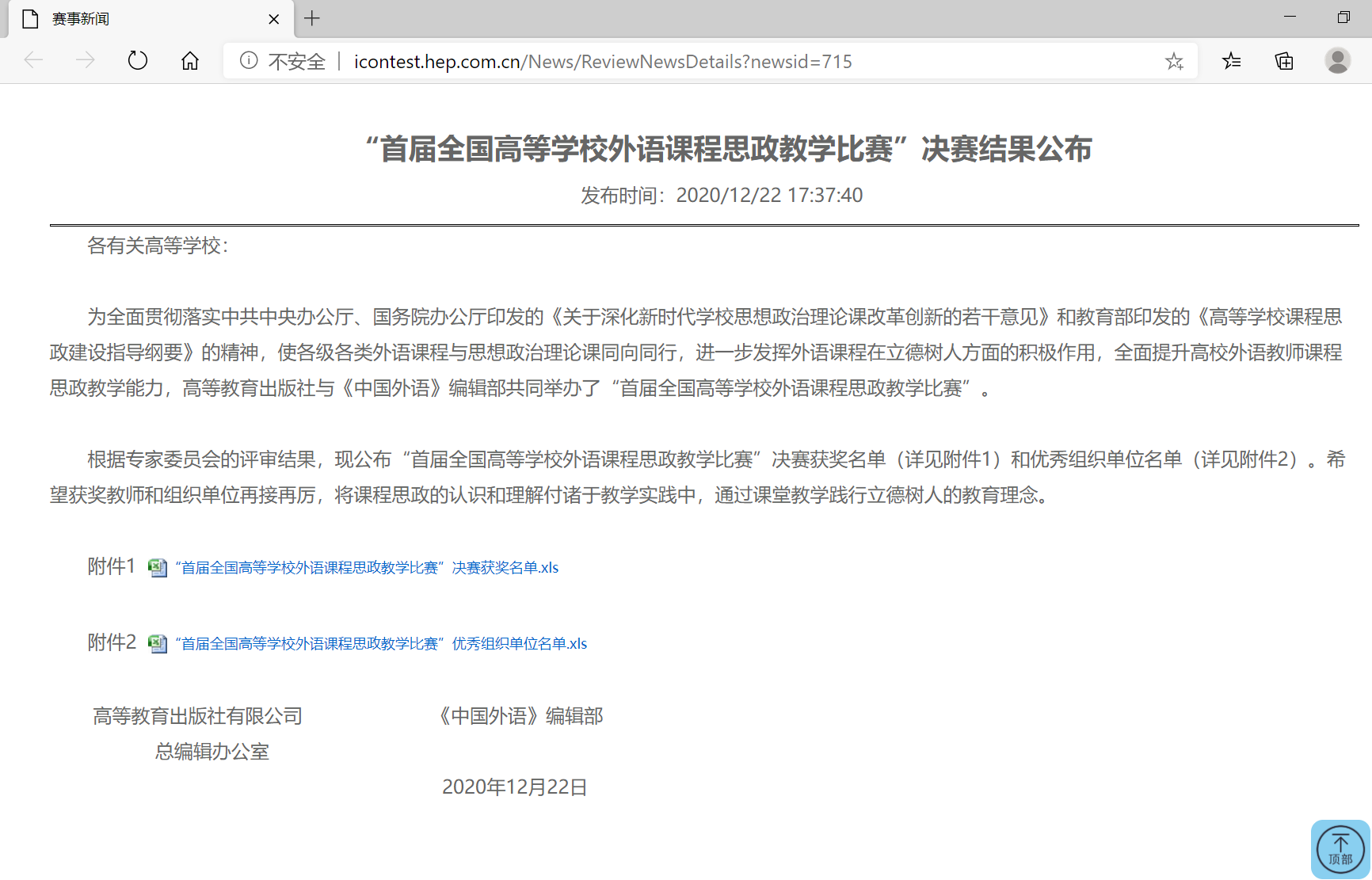Click the Excel icon beside 附件1
The height and width of the screenshot is (880, 1372).
[x=158, y=567]
